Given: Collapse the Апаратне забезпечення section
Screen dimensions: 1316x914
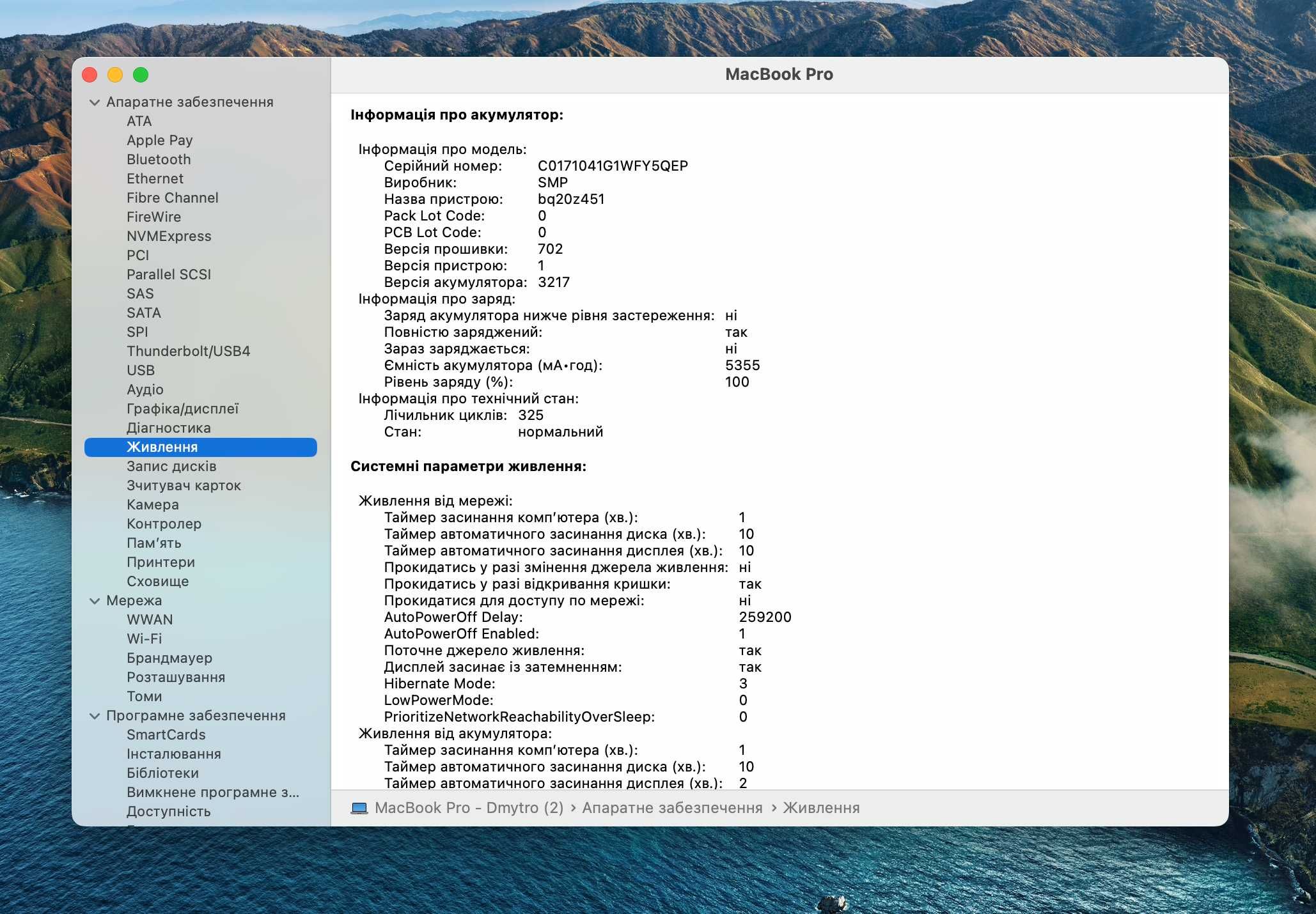Looking at the screenshot, I should [95, 102].
